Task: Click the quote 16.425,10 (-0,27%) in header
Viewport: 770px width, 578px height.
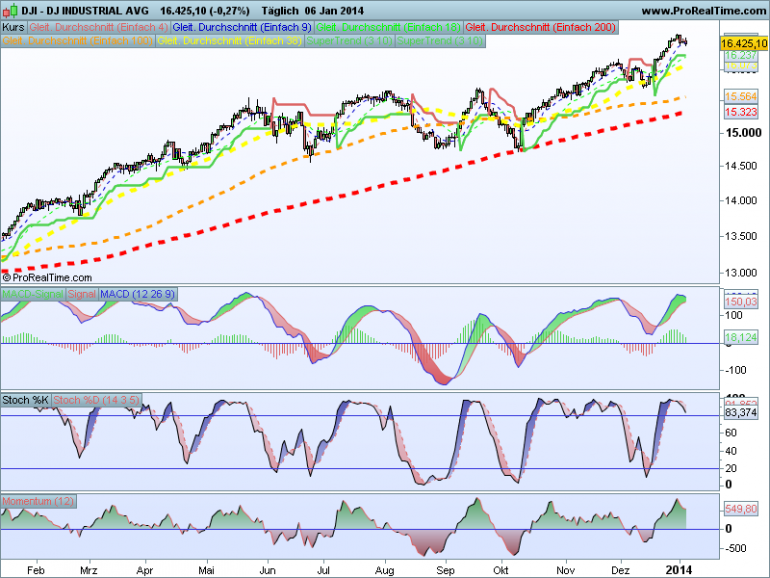Action: coord(204,11)
